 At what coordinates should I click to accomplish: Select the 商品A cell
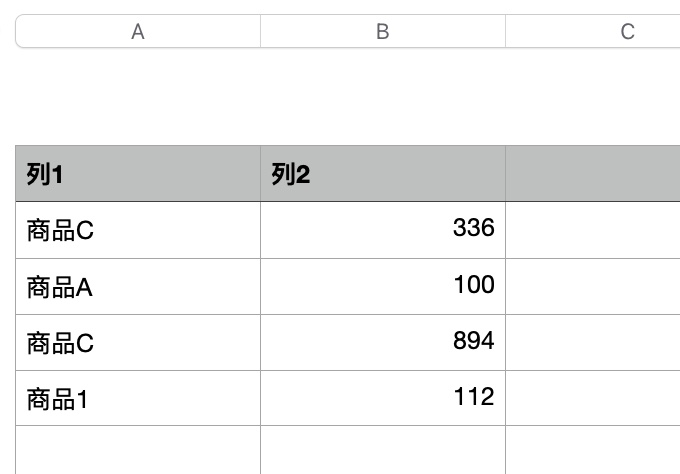pyautogui.click(x=138, y=287)
